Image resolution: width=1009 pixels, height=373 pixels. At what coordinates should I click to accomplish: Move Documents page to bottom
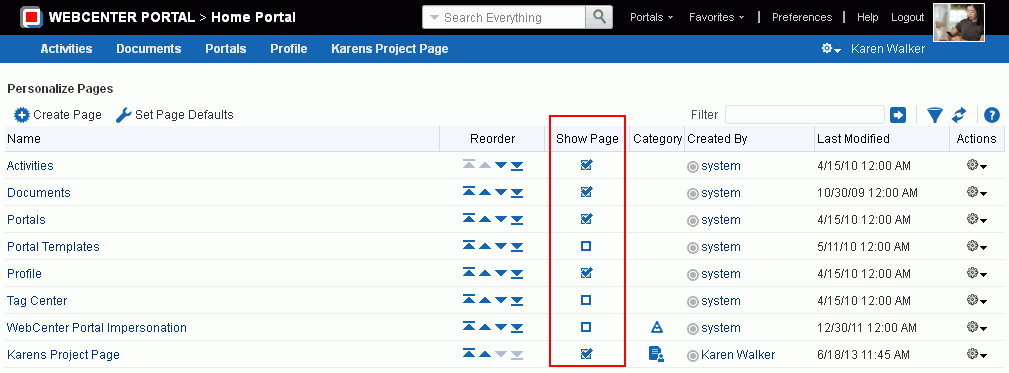pyautogui.click(x=517, y=192)
